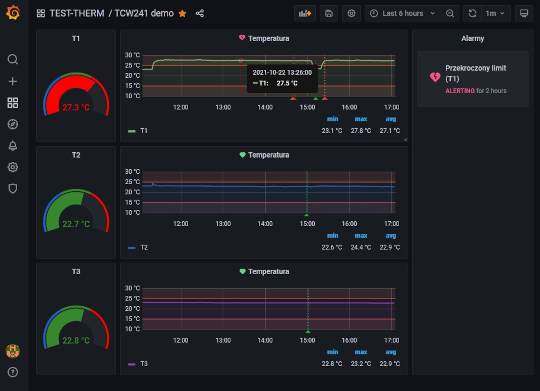540x391 pixels.
Task: Zoom out the time range
Action: pos(450,13)
